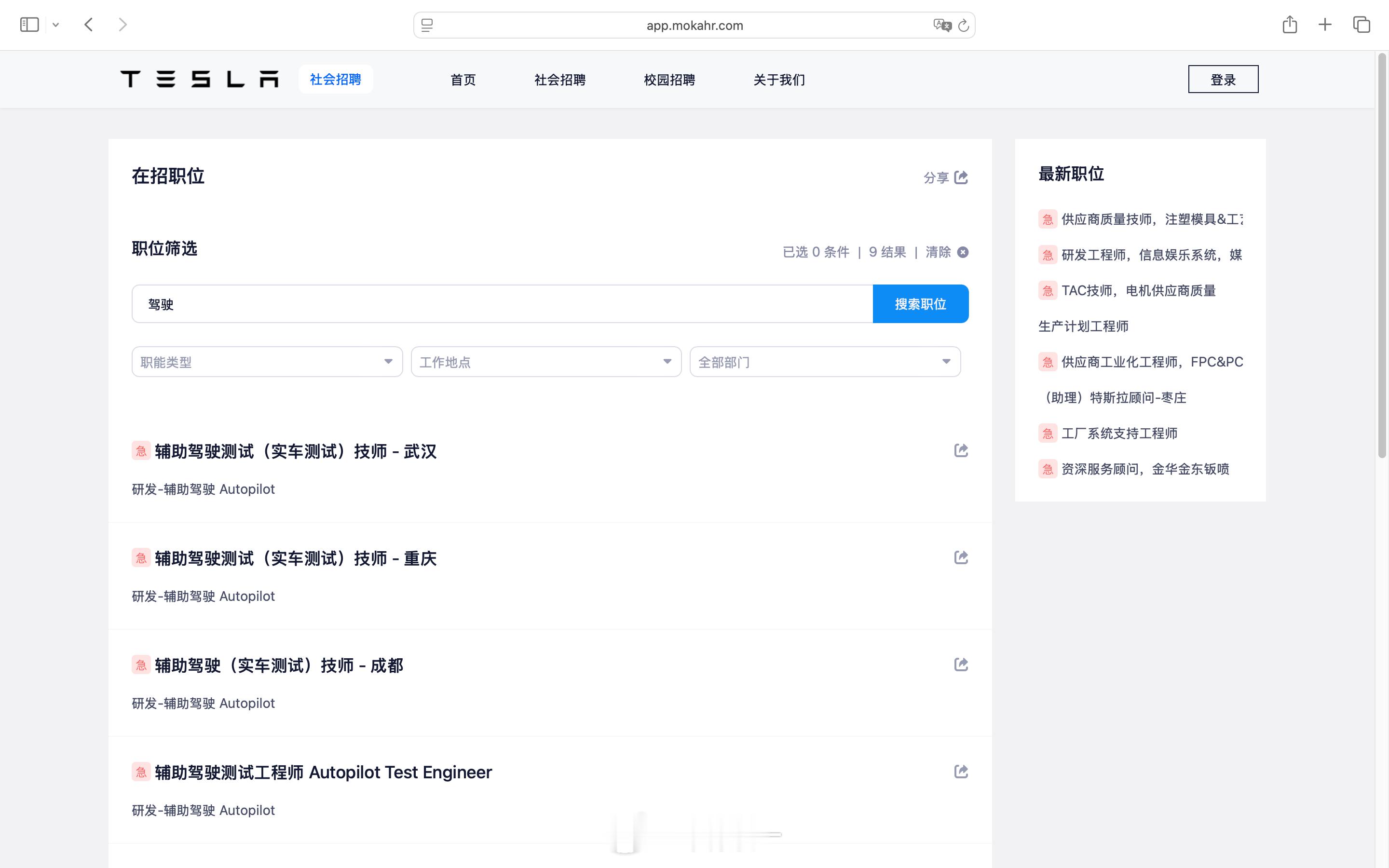Click the 急 badge on the 武汉 job
This screenshot has height=868, width=1389.
141,451
